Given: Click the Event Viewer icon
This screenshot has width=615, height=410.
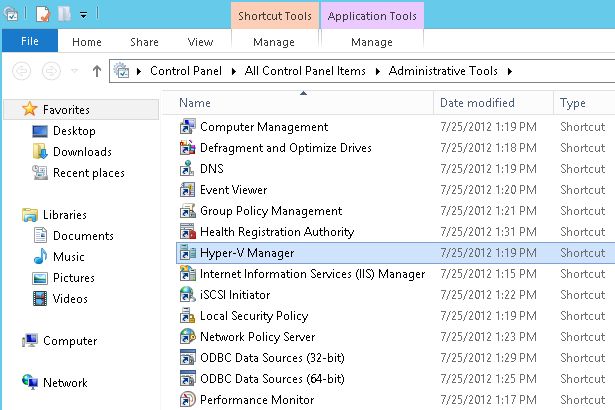Looking at the screenshot, I should pyautogui.click(x=187, y=190).
